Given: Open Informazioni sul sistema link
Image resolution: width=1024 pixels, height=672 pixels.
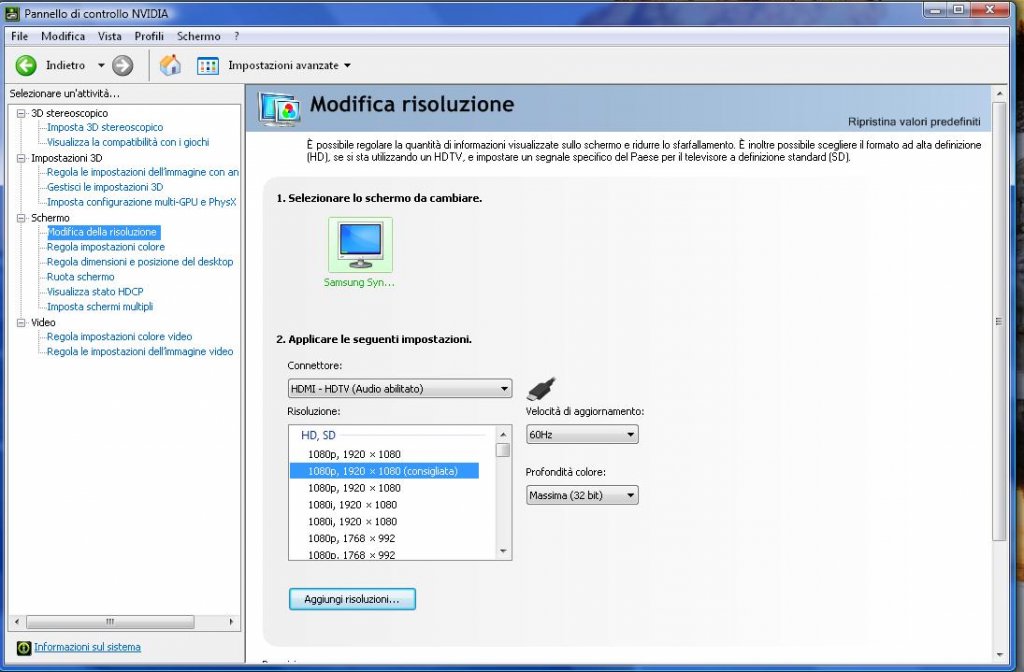Looking at the screenshot, I should click(x=88, y=647).
